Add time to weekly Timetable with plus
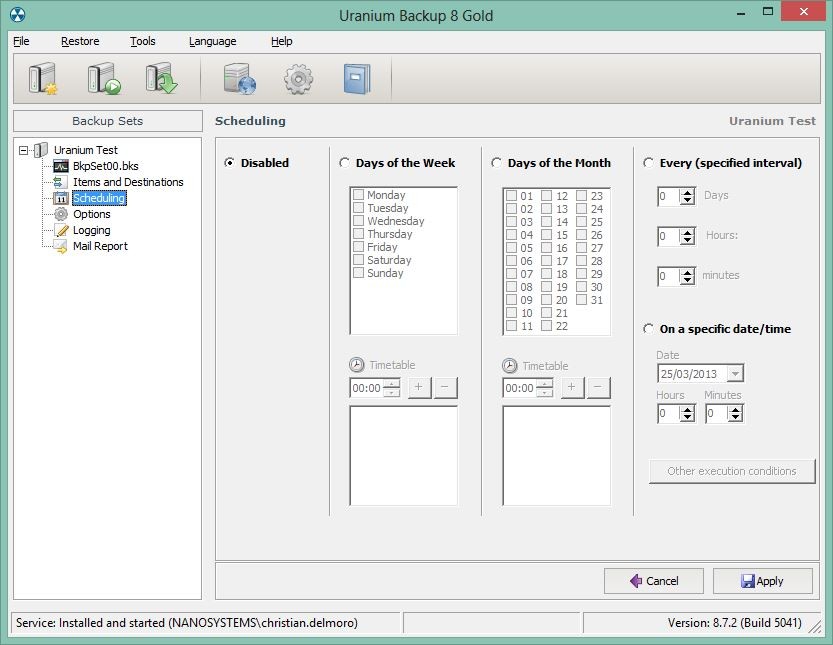Viewport: 833px width, 645px height. [419, 387]
